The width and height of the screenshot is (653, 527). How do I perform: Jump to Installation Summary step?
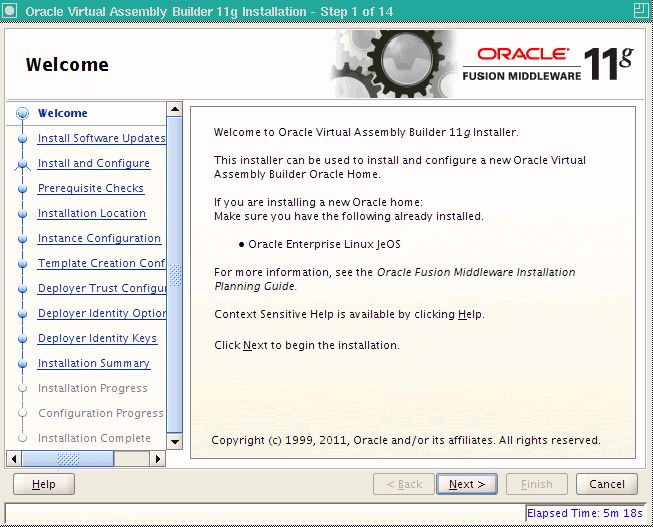94,363
